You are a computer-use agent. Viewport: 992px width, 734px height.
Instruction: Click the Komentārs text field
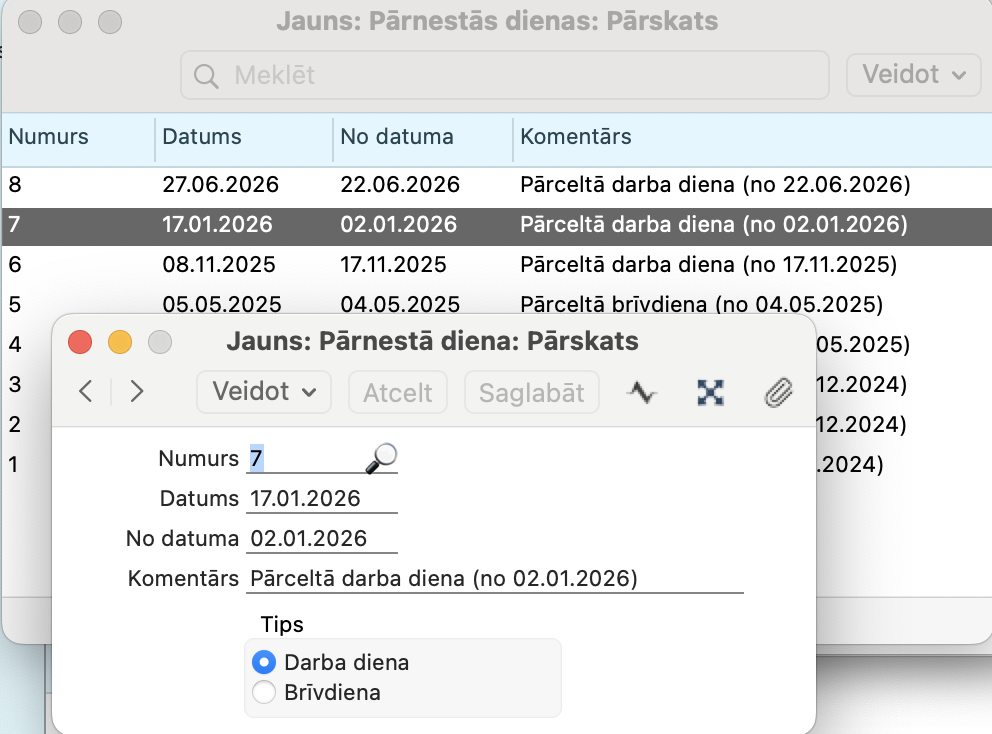(495, 578)
